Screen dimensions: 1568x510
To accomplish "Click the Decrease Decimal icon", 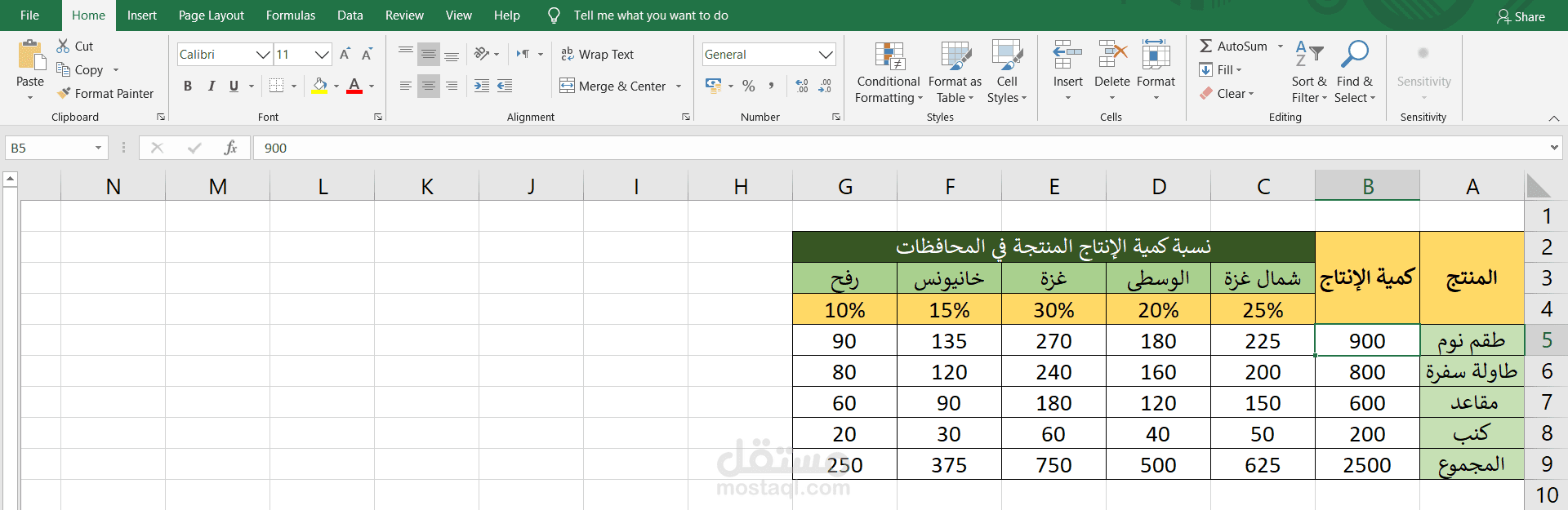I will (825, 86).
